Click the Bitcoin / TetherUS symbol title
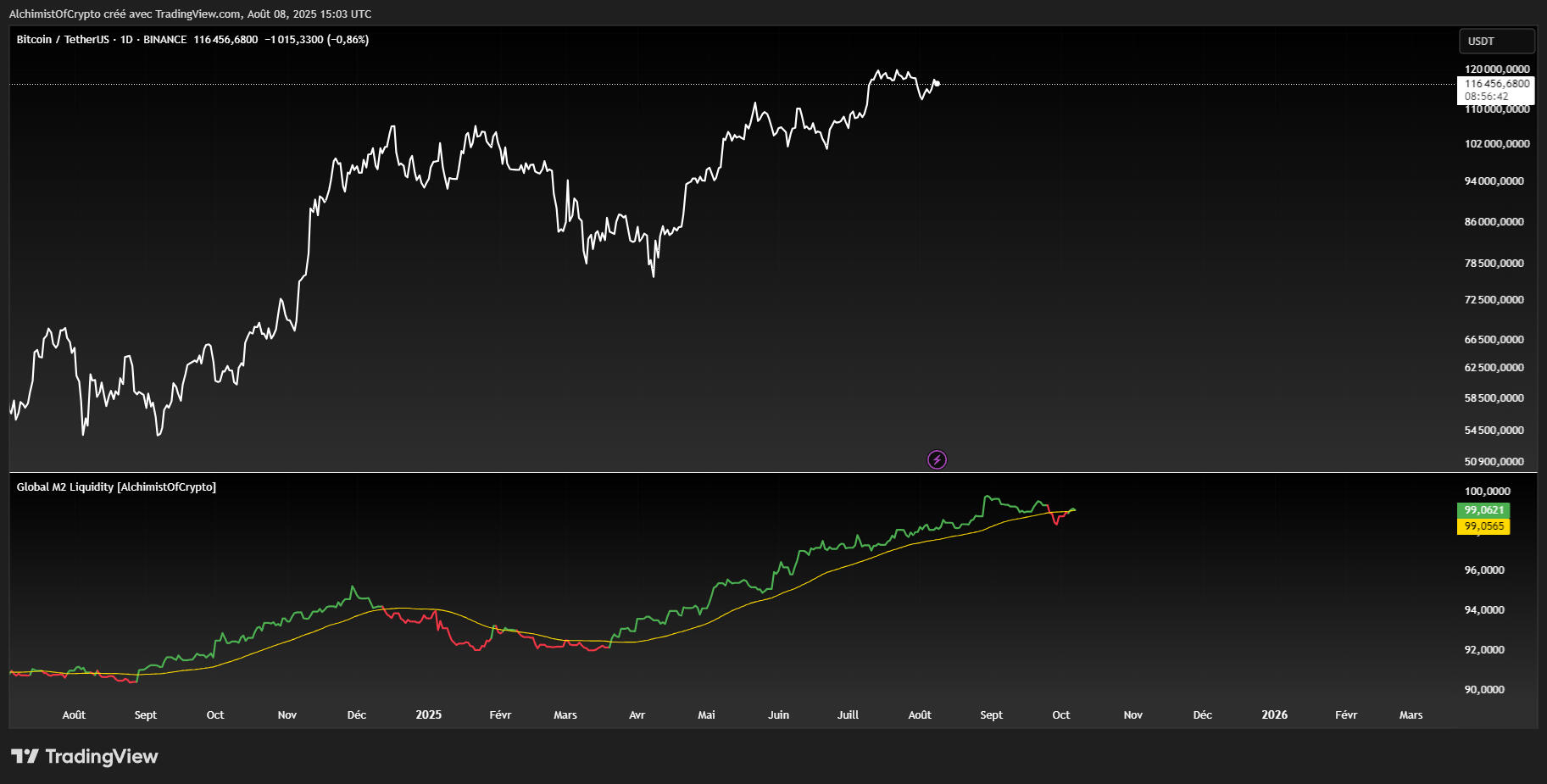 click(x=63, y=40)
